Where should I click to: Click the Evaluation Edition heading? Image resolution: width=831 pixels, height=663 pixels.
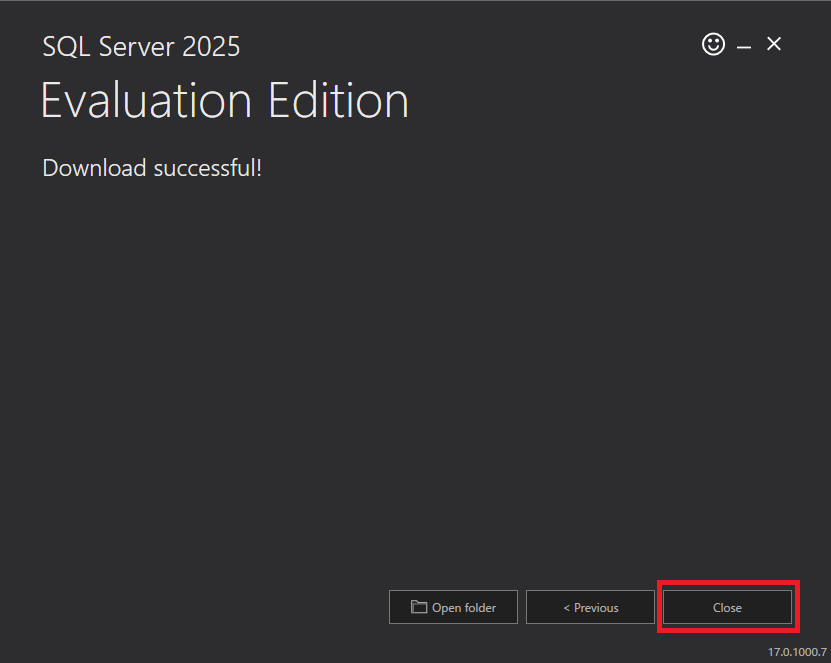point(225,100)
